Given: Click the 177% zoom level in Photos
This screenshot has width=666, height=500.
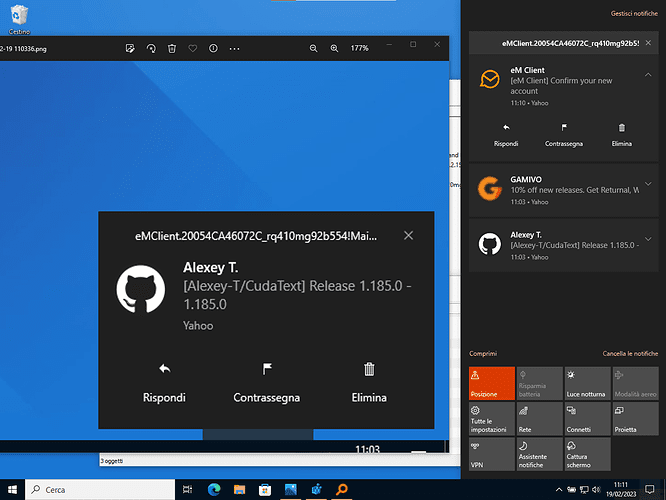Looking at the screenshot, I should [359, 48].
